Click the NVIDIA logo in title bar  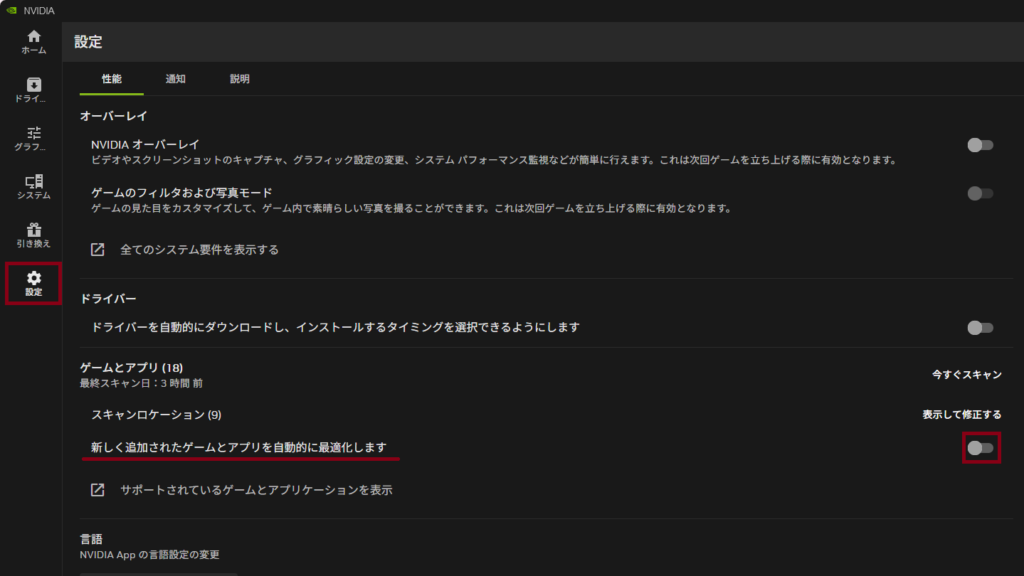click(x=11, y=10)
